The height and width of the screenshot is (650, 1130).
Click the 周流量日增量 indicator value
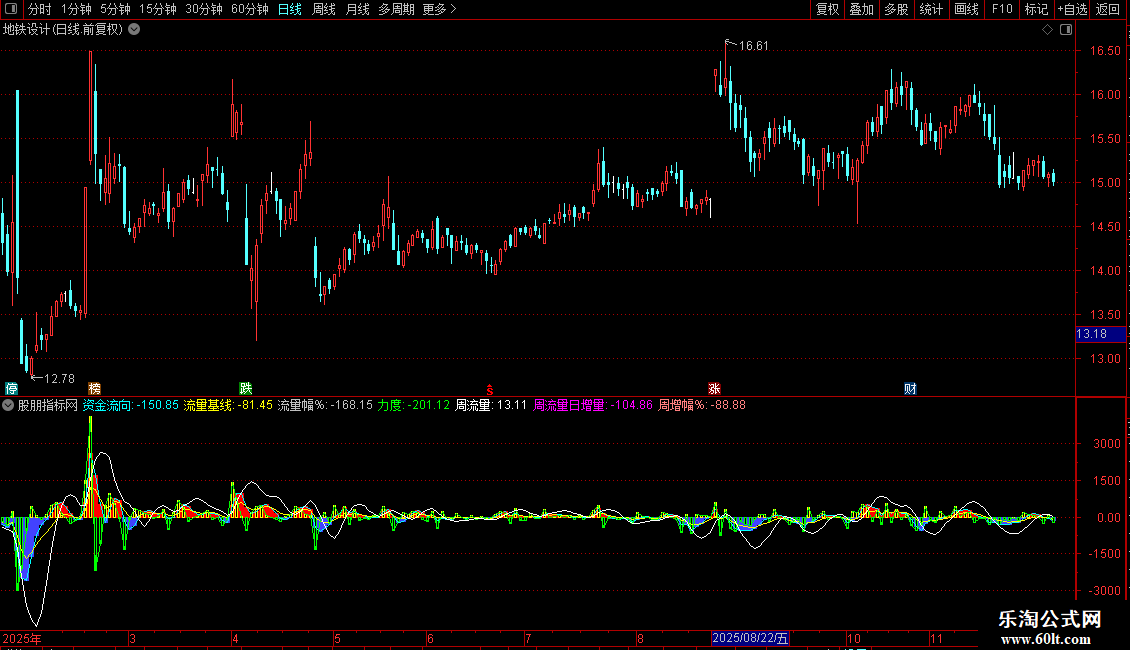(592, 405)
